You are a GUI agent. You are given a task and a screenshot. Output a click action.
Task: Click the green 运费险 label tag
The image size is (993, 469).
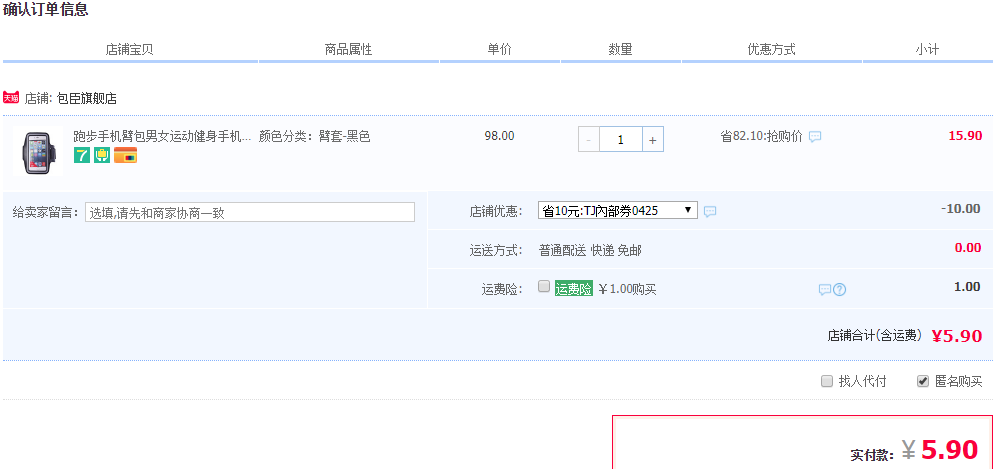pyautogui.click(x=574, y=289)
